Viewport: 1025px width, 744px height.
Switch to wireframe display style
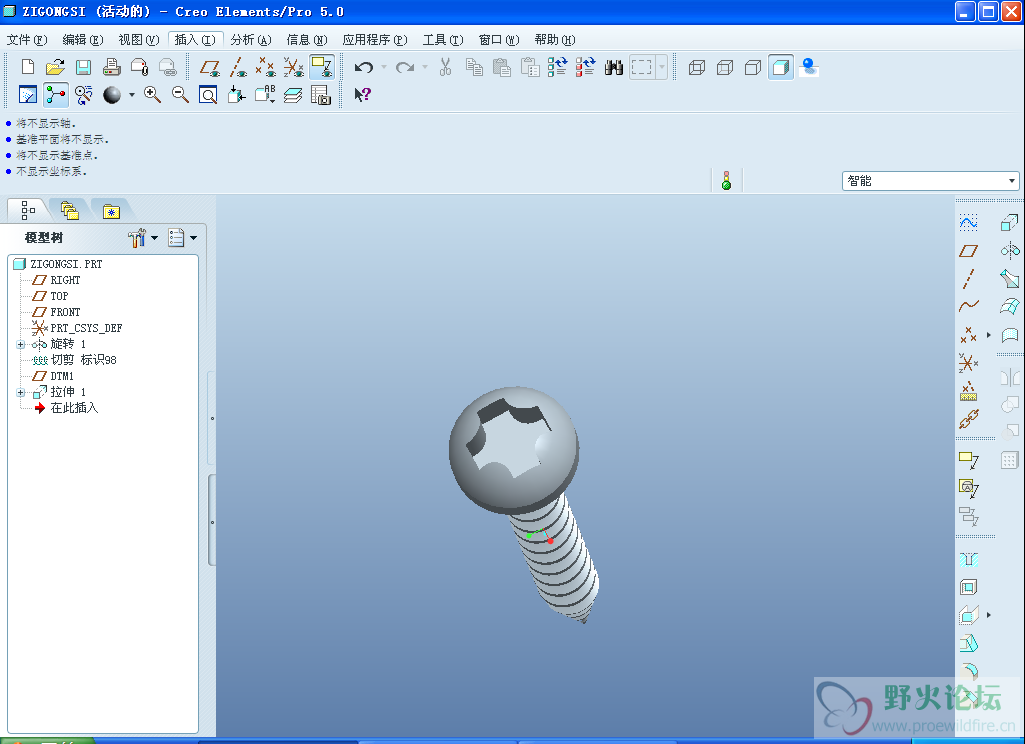697,67
